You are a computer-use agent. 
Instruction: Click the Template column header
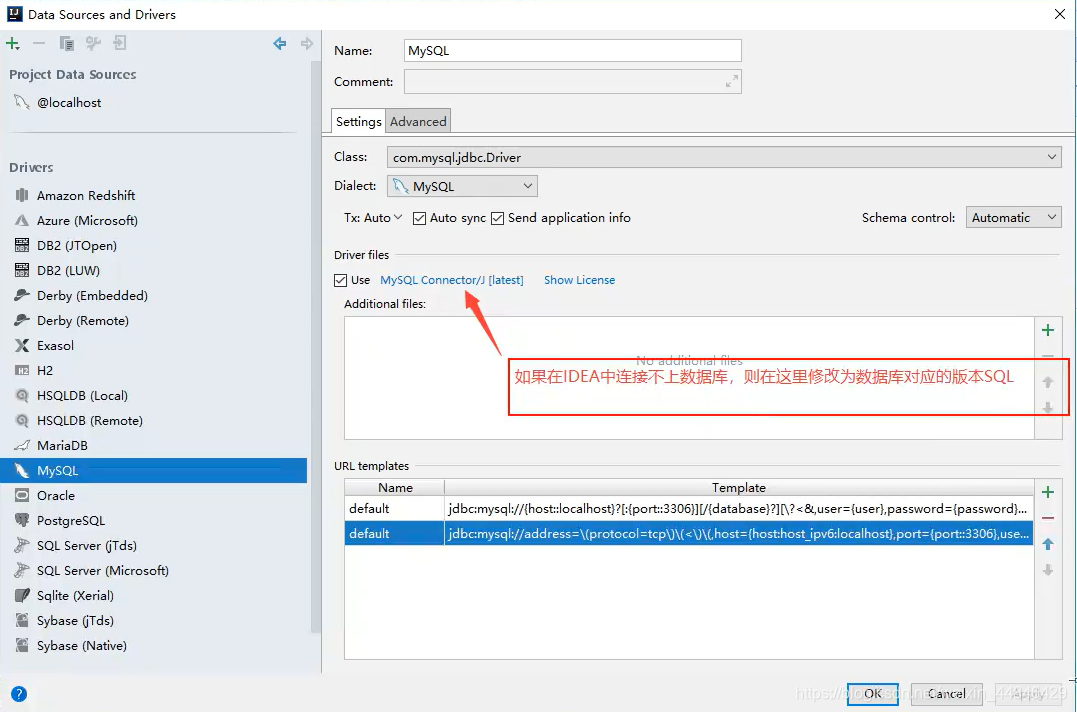(x=738, y=487)
